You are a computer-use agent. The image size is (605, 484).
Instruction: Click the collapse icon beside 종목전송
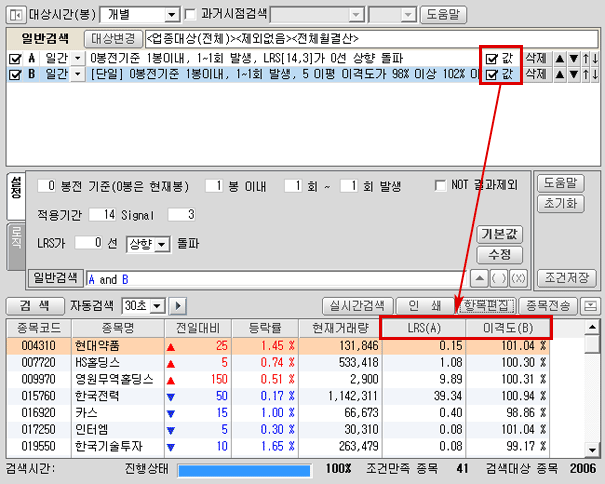pyautogui.click(x=593, y=305)
